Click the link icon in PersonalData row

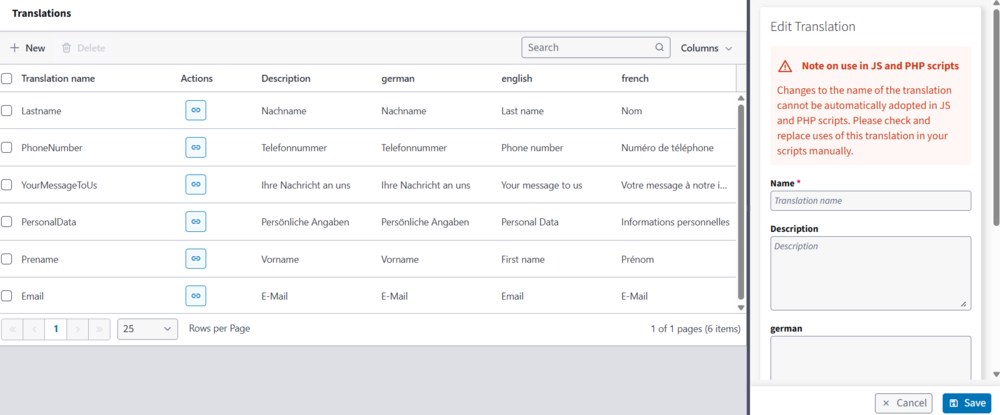[x=196, y=222]
